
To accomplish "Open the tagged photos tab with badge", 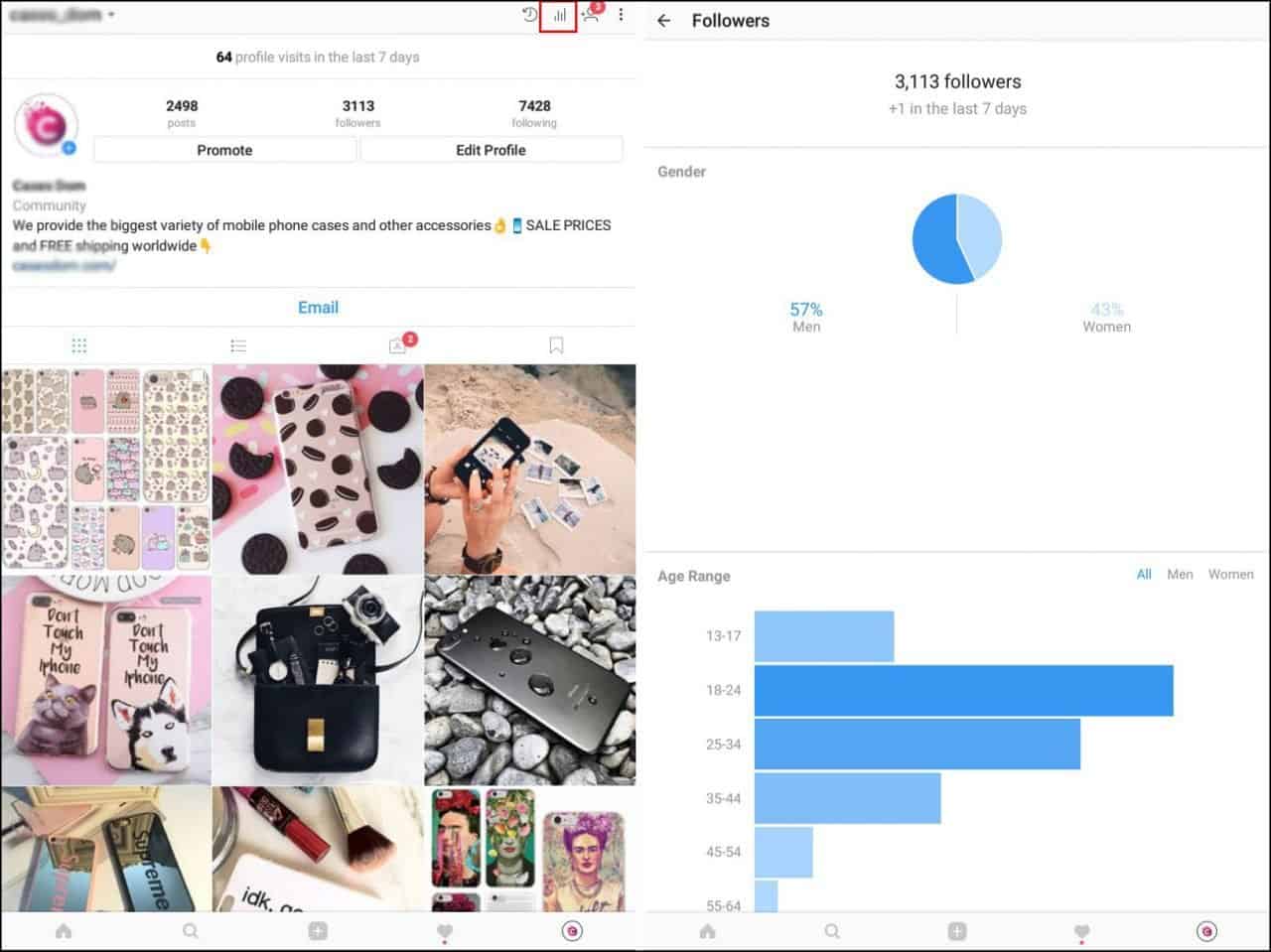I will [x=397, y=344].
